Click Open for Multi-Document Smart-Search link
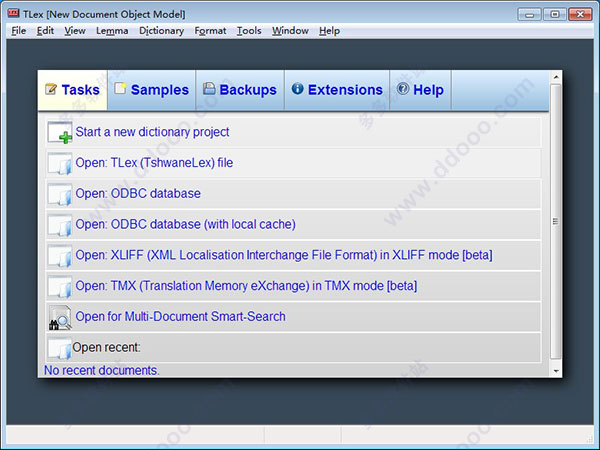Viewport: 600px width, 450px height. (180, 316)
